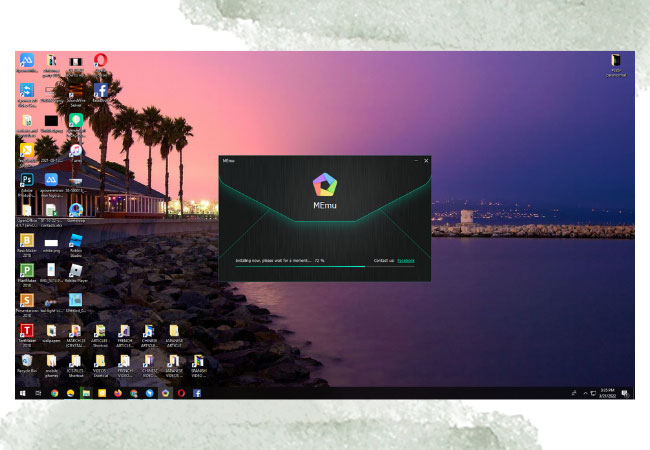The width and height of the screenshot is (650, 450).
Task: Open Firefox from the taskbar
Action: pos(118,393)
